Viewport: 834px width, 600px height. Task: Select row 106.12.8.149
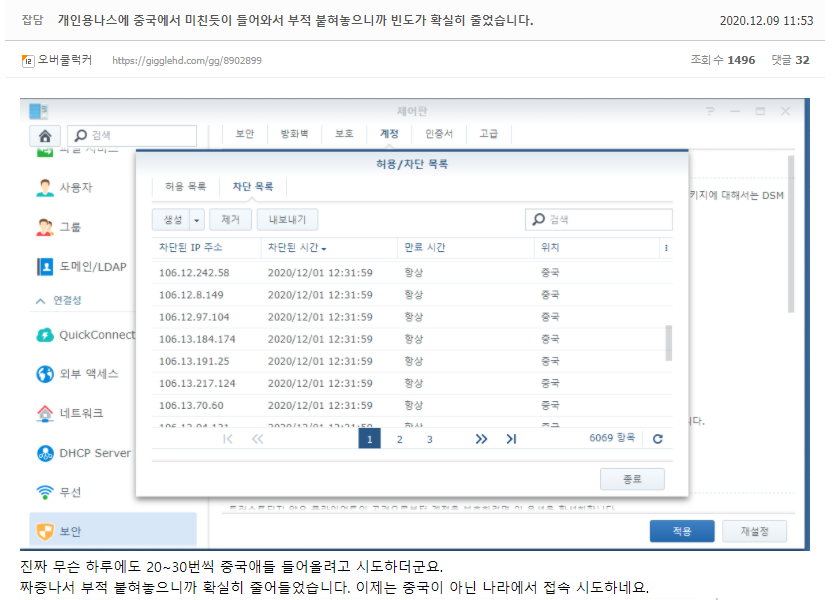(x=412, y=295)
